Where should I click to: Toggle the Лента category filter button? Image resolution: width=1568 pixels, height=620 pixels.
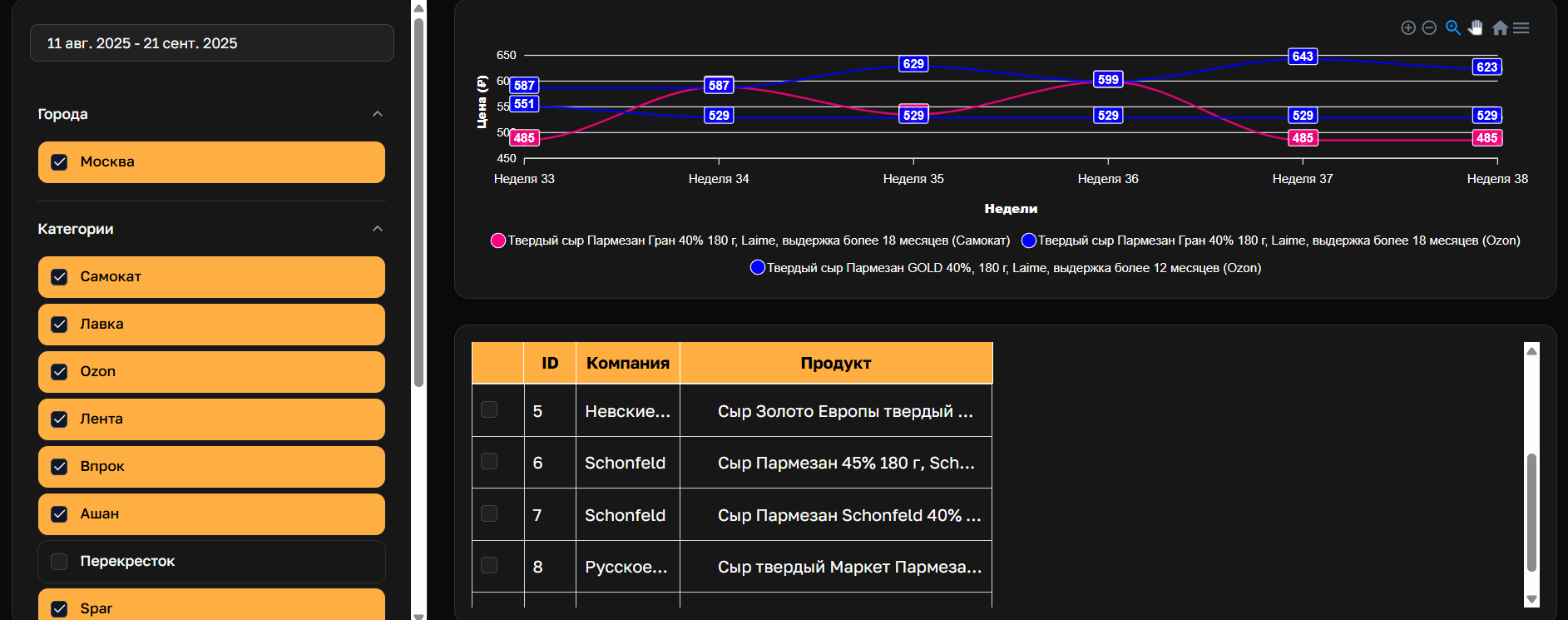point(211,419)
